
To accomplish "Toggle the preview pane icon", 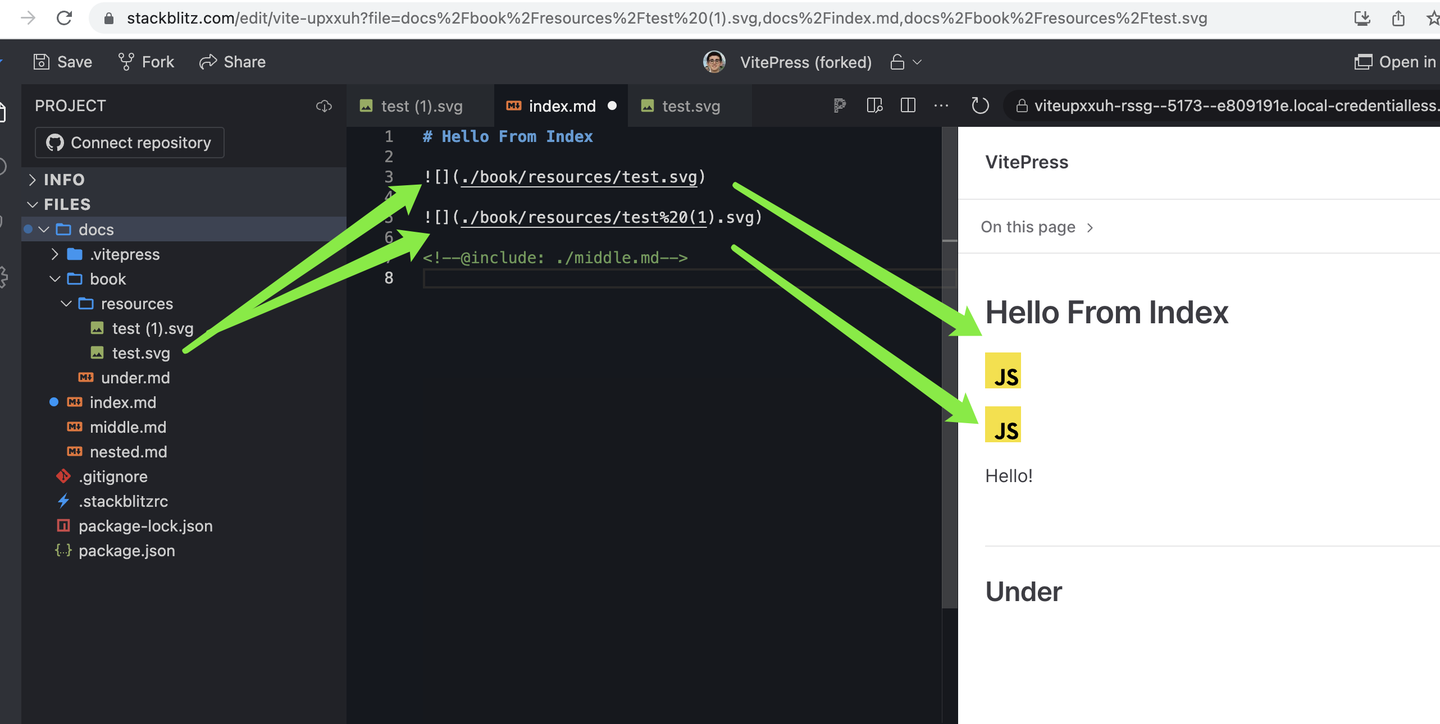I will click(874, 105).
